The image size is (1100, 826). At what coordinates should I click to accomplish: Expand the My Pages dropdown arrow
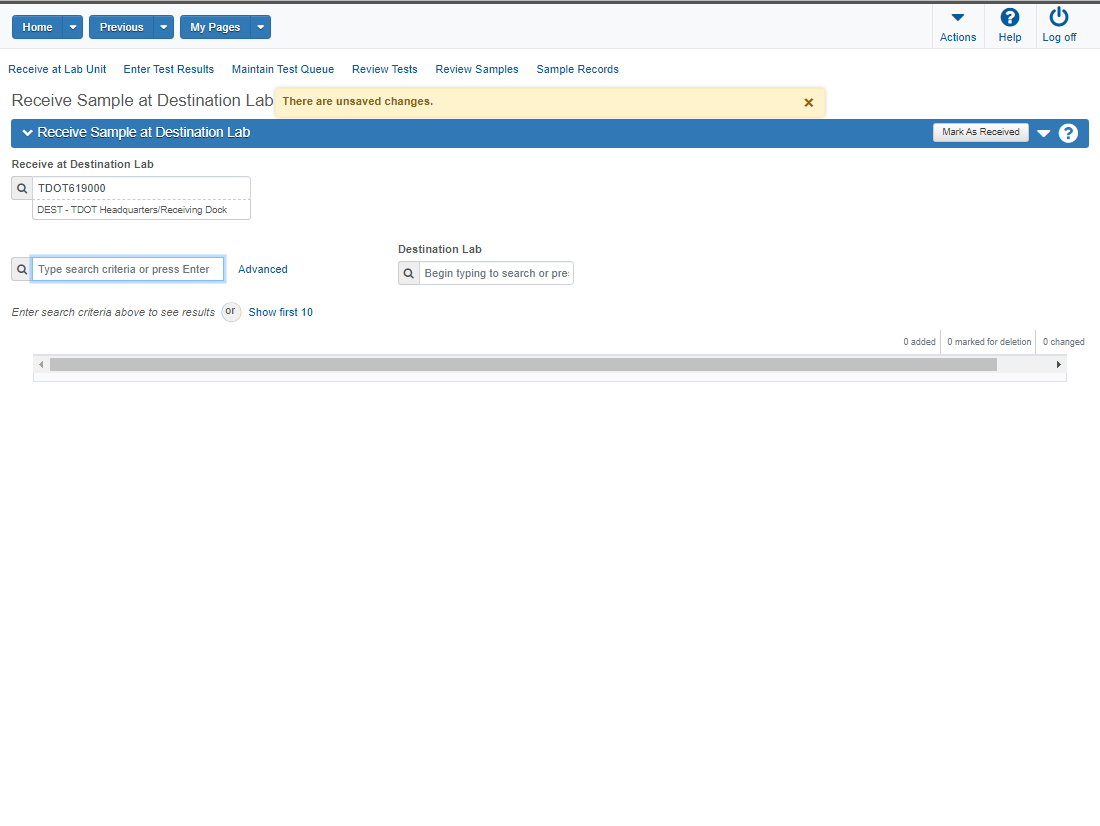click(260, 27)
